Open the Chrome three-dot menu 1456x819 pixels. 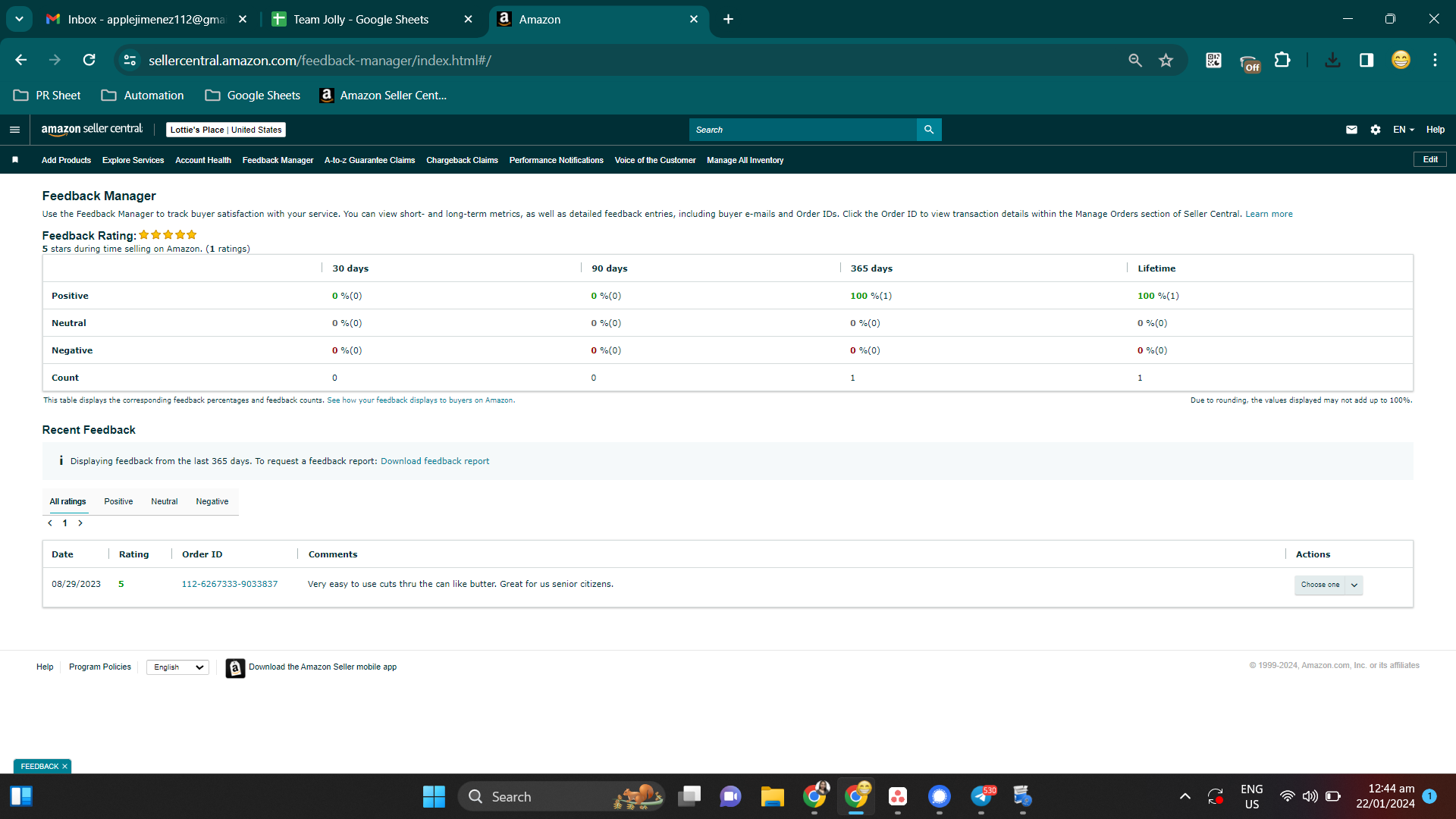point(1435,60)
